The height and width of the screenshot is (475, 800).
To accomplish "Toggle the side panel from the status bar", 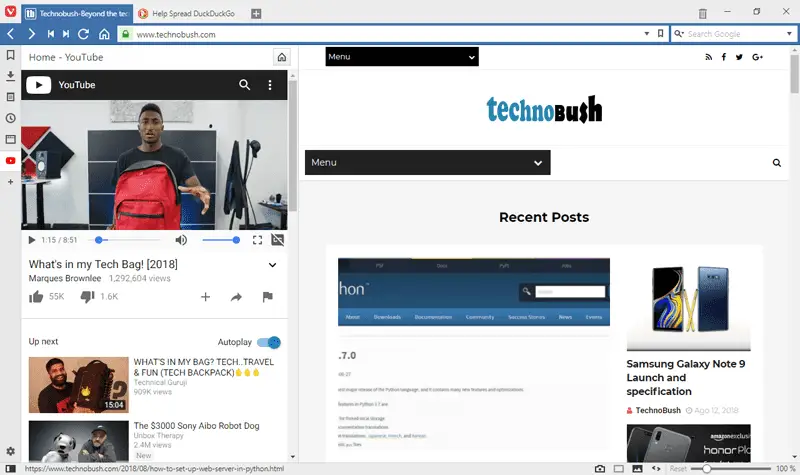I will point(10,468).
